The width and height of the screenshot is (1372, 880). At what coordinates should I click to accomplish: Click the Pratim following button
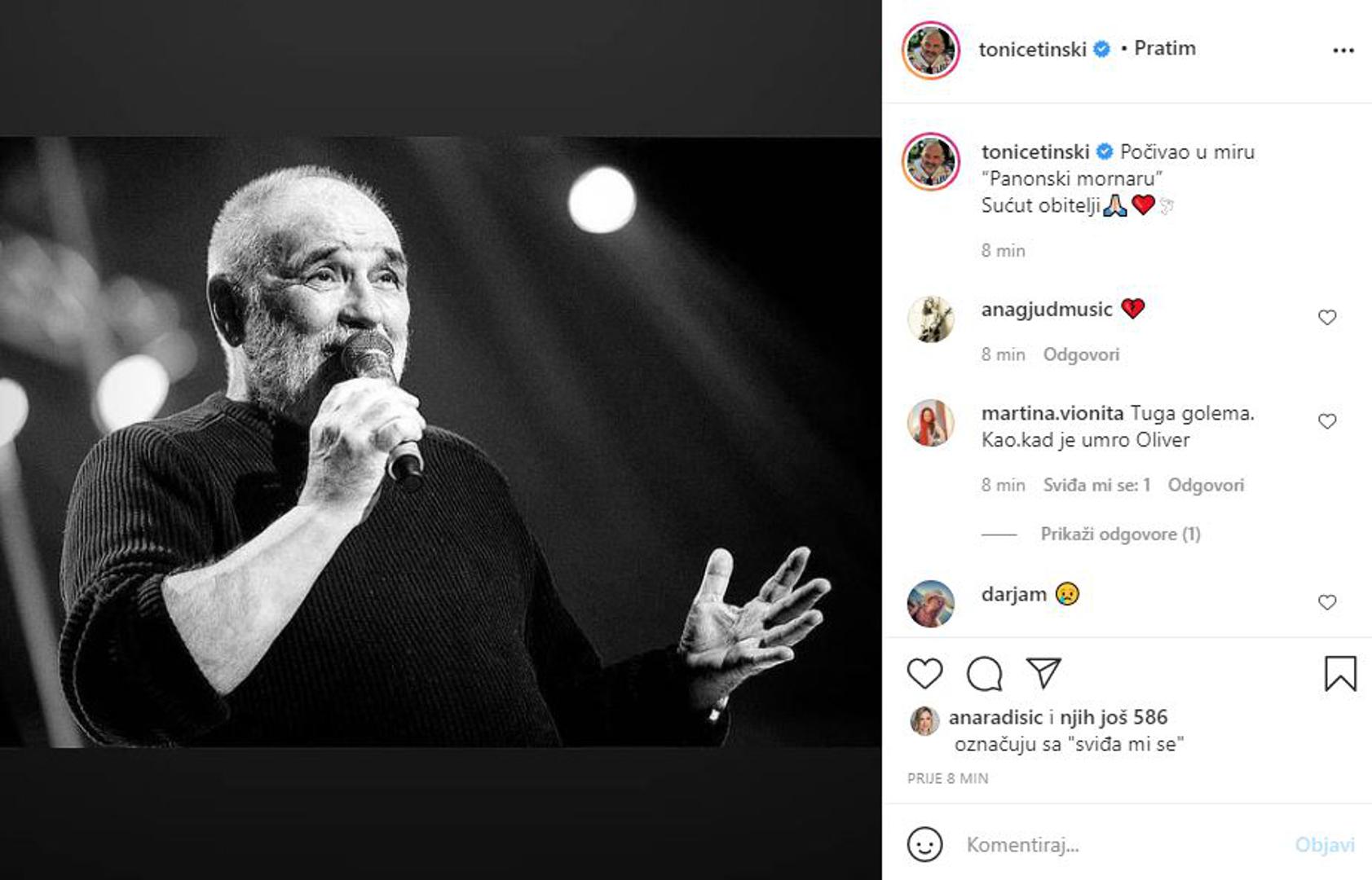click(1165, 49)
